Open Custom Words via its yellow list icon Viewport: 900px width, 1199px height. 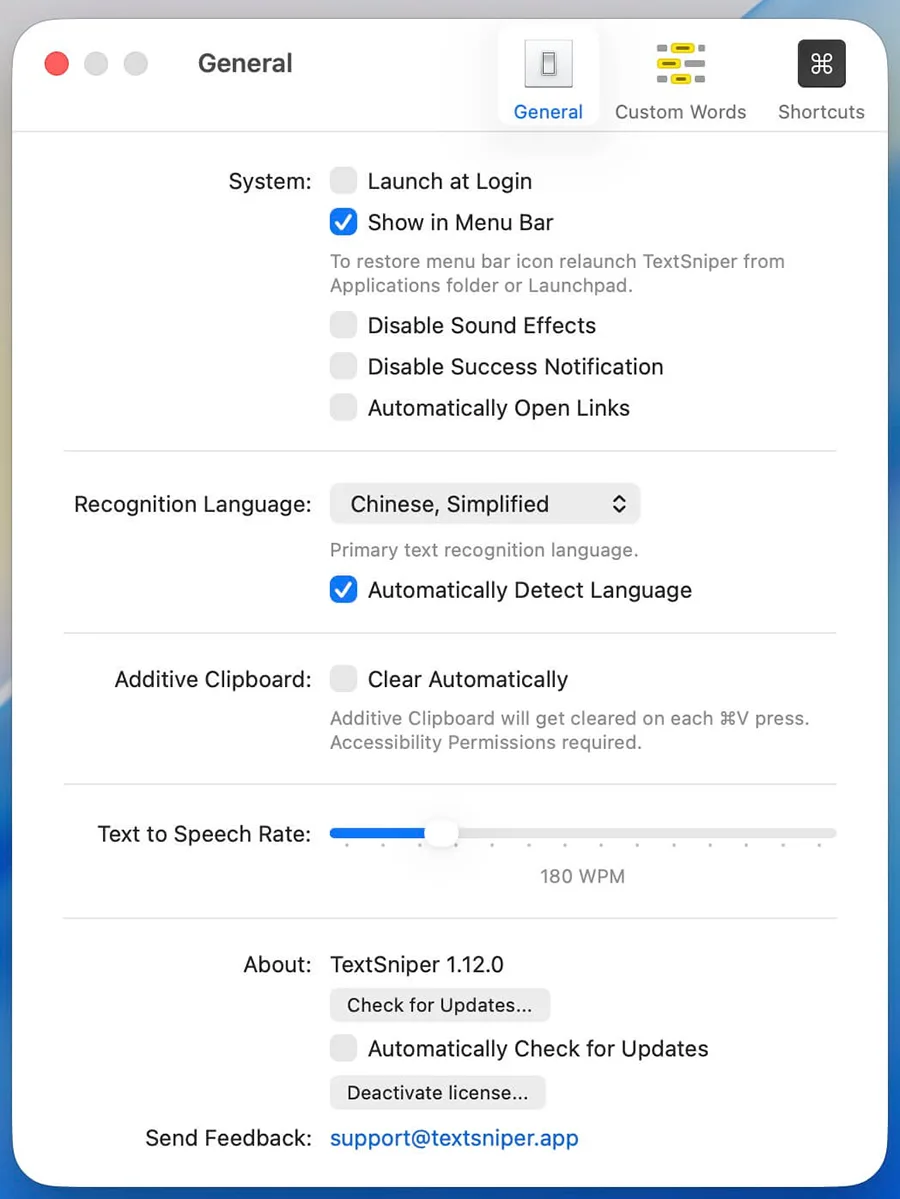(680, 64)
